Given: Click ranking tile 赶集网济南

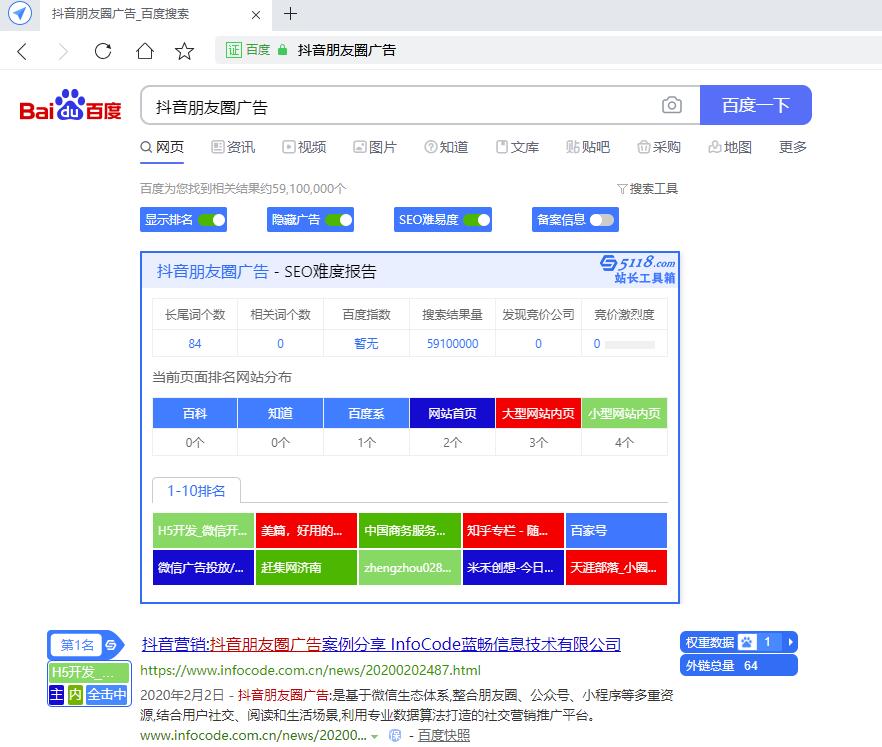Looking at the screenshot, I should tap(306, 568).
